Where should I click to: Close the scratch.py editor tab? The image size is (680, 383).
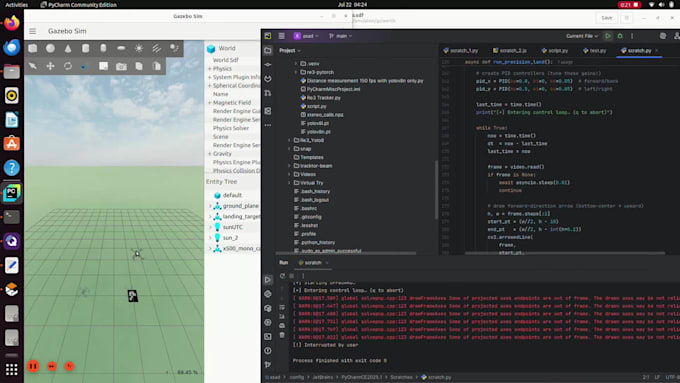(657, 51)
